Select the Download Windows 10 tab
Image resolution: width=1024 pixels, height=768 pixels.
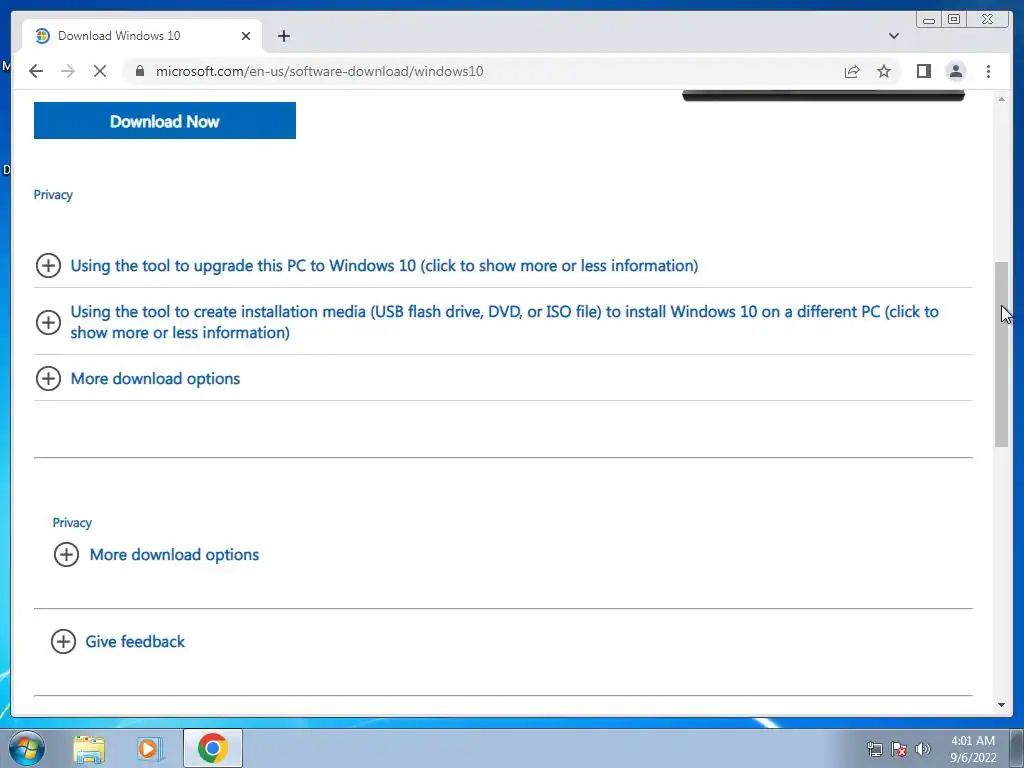[142, 36]
